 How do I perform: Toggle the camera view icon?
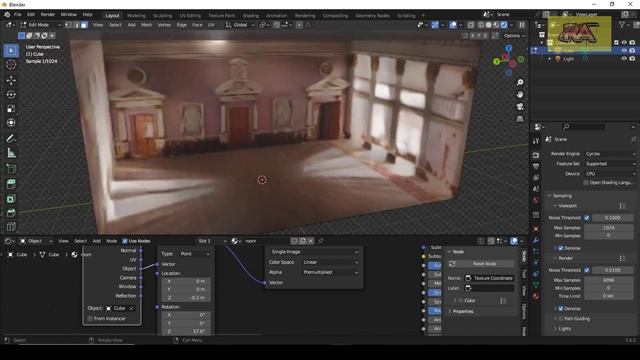click(520, 107)
